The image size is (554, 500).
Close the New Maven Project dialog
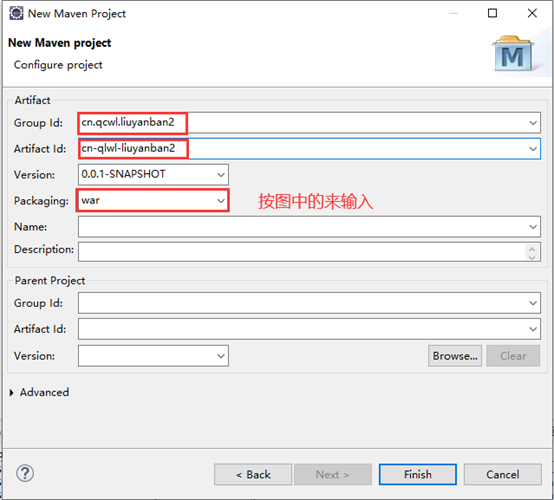pos(532,13)
